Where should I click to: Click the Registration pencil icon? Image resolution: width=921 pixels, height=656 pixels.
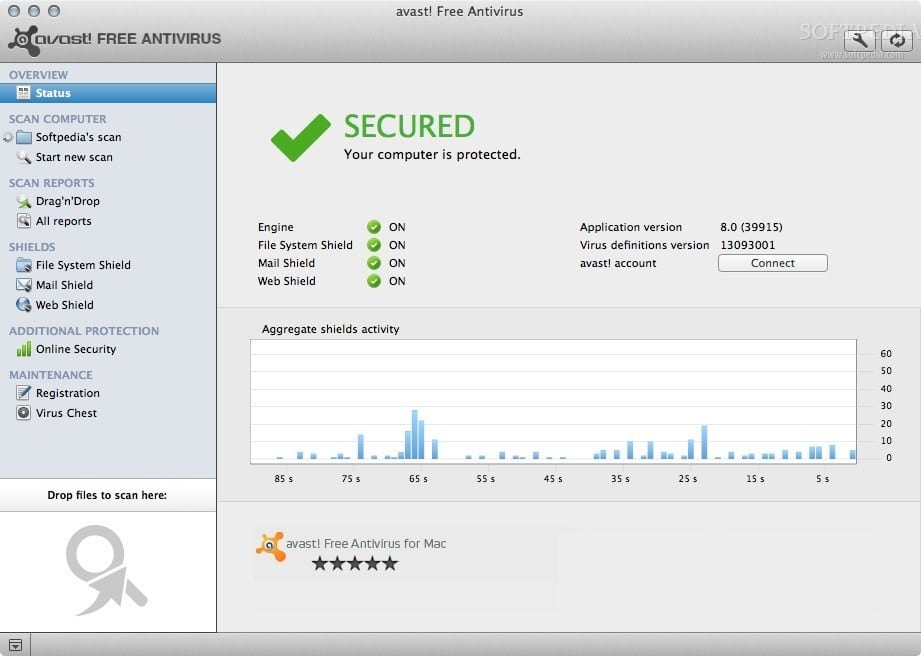click(x=23, y=393)
